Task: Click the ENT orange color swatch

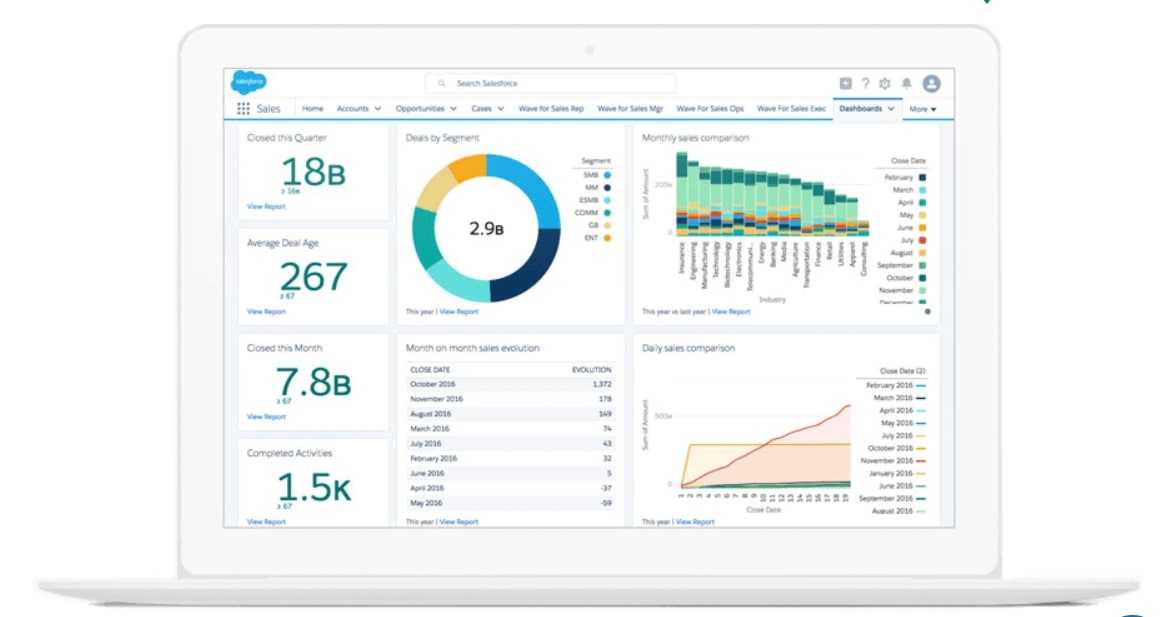Action: pyautogui.click(x=608, y=236)
